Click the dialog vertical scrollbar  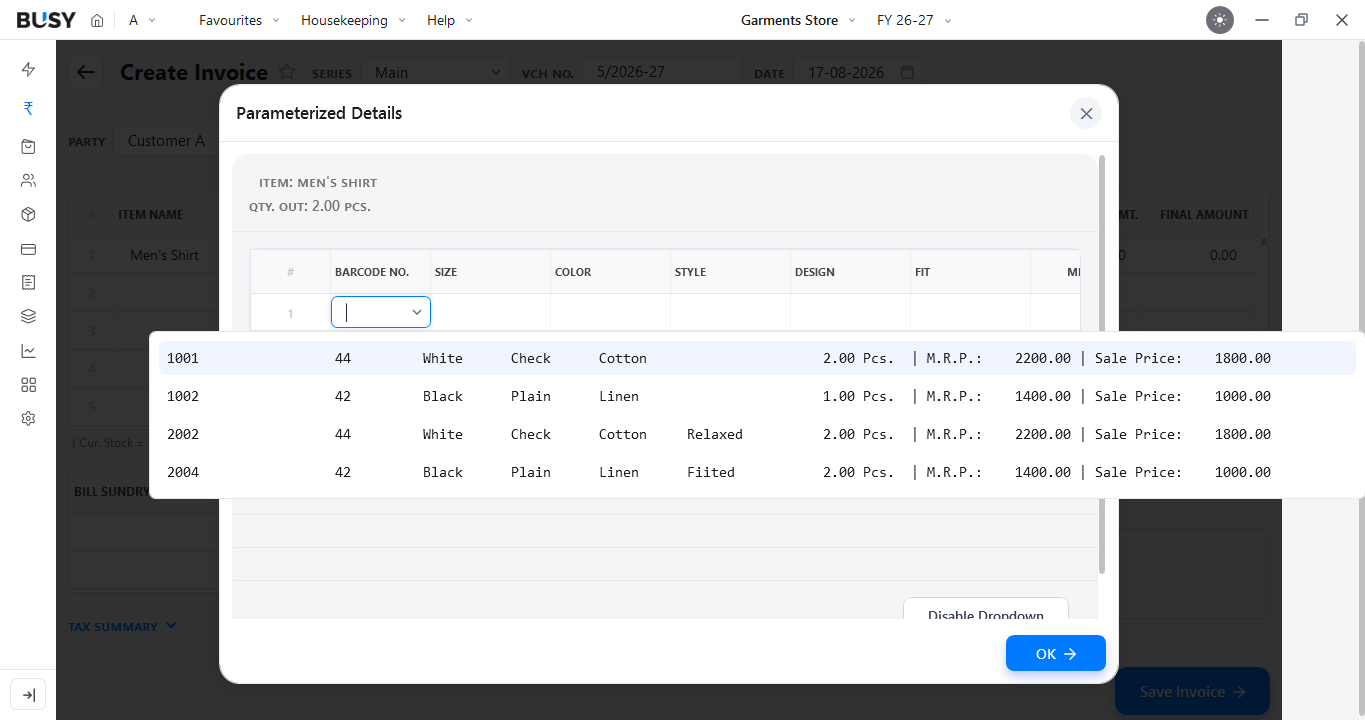pyautogui.click(x=1102, y=365)
